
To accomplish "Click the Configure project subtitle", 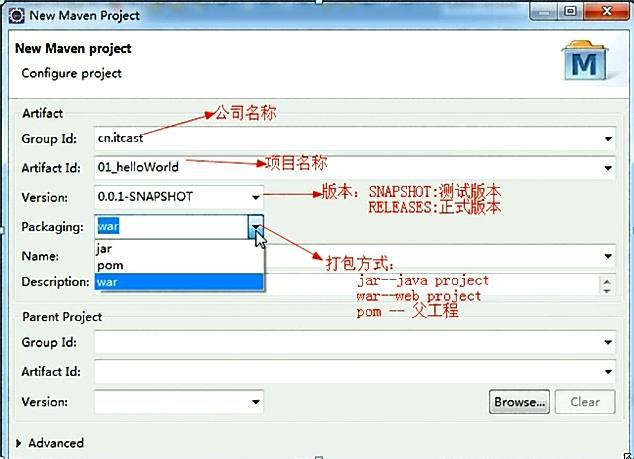I will [72, 73].
